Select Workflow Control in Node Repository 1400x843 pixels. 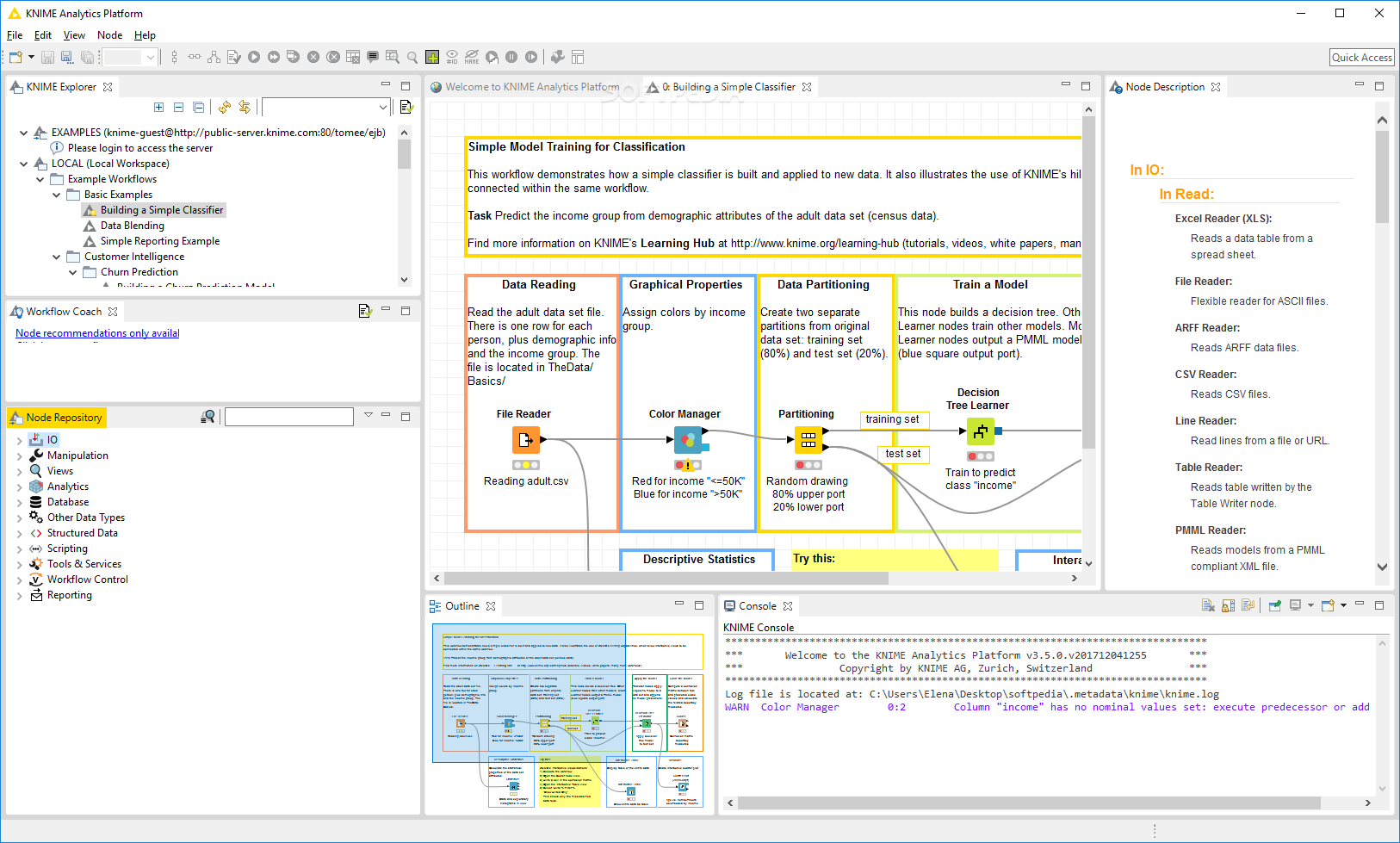tap(88, 580)
